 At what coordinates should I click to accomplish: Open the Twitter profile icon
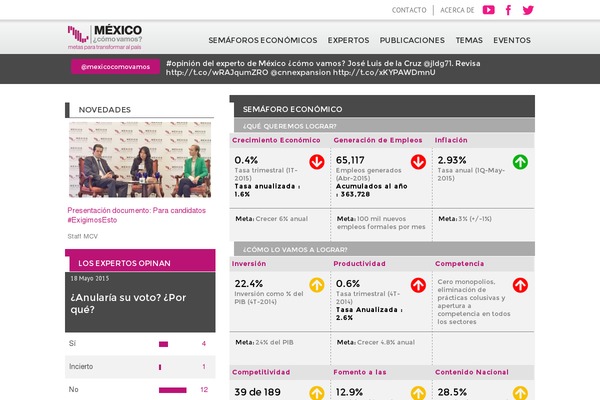tap(528, 10)
